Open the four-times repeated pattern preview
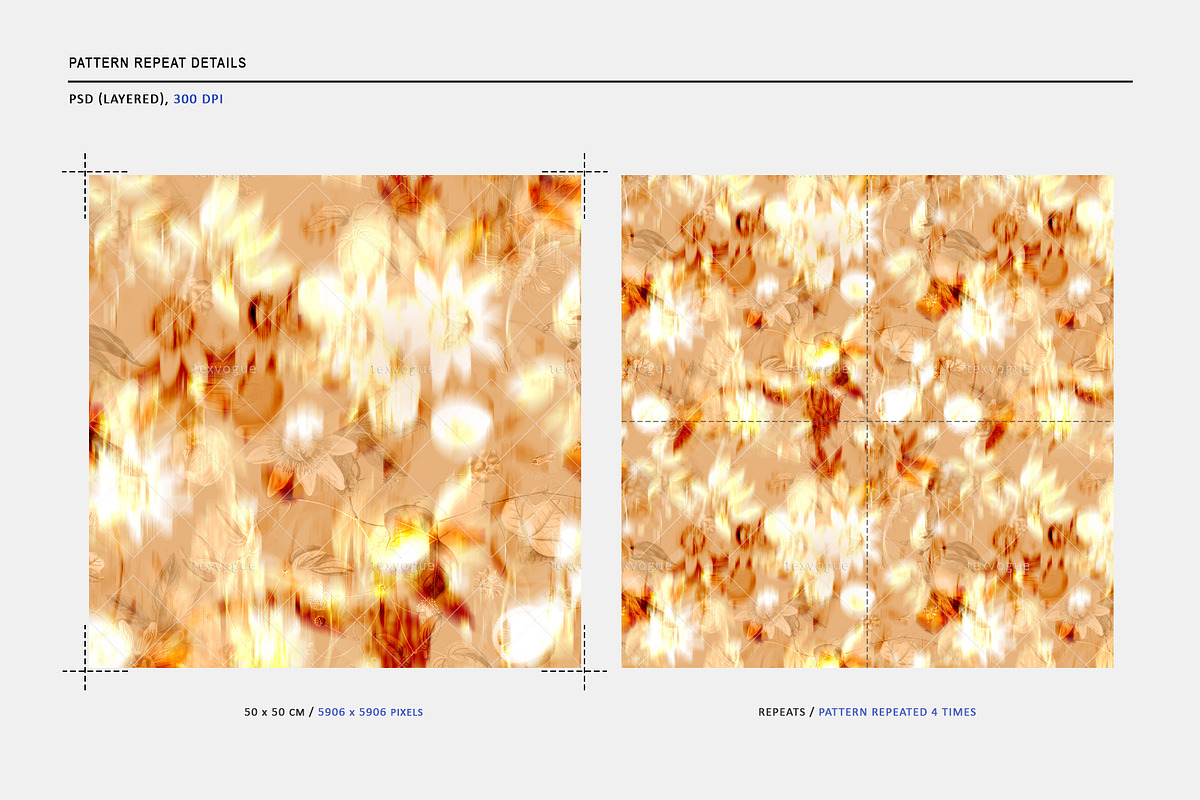 pos(867,421)
